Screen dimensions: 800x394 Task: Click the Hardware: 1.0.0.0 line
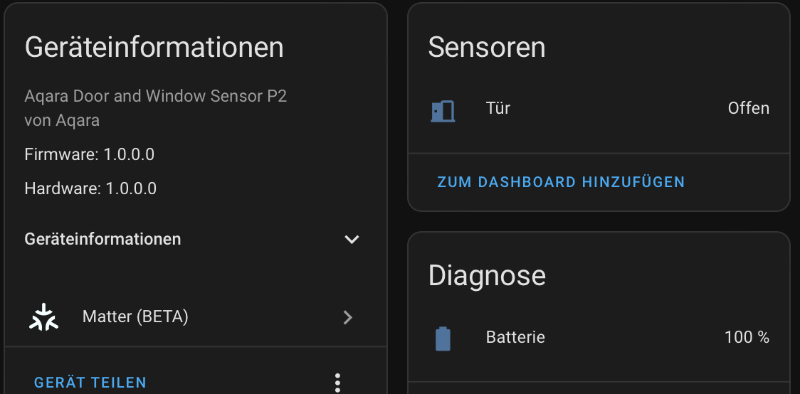point(90,189)
